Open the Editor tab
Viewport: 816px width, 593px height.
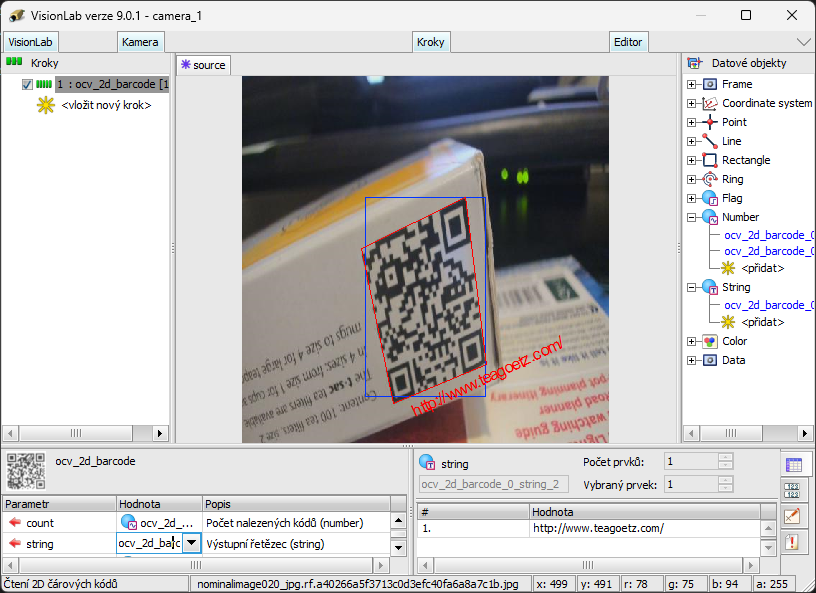[x=628, y=42]
